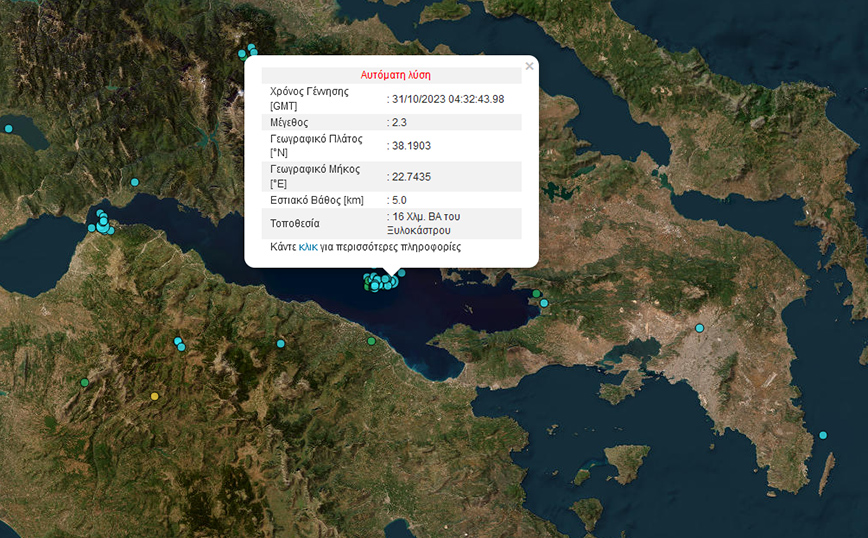
Task: Click the cyan marker in the sea at bottom right
Action: coord(823,435)
